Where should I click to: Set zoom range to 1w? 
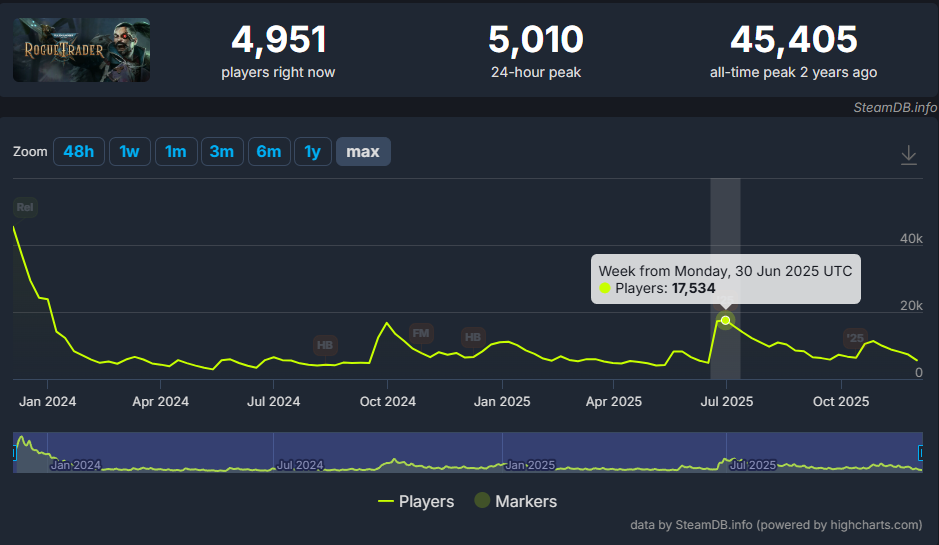coord(129,152)
